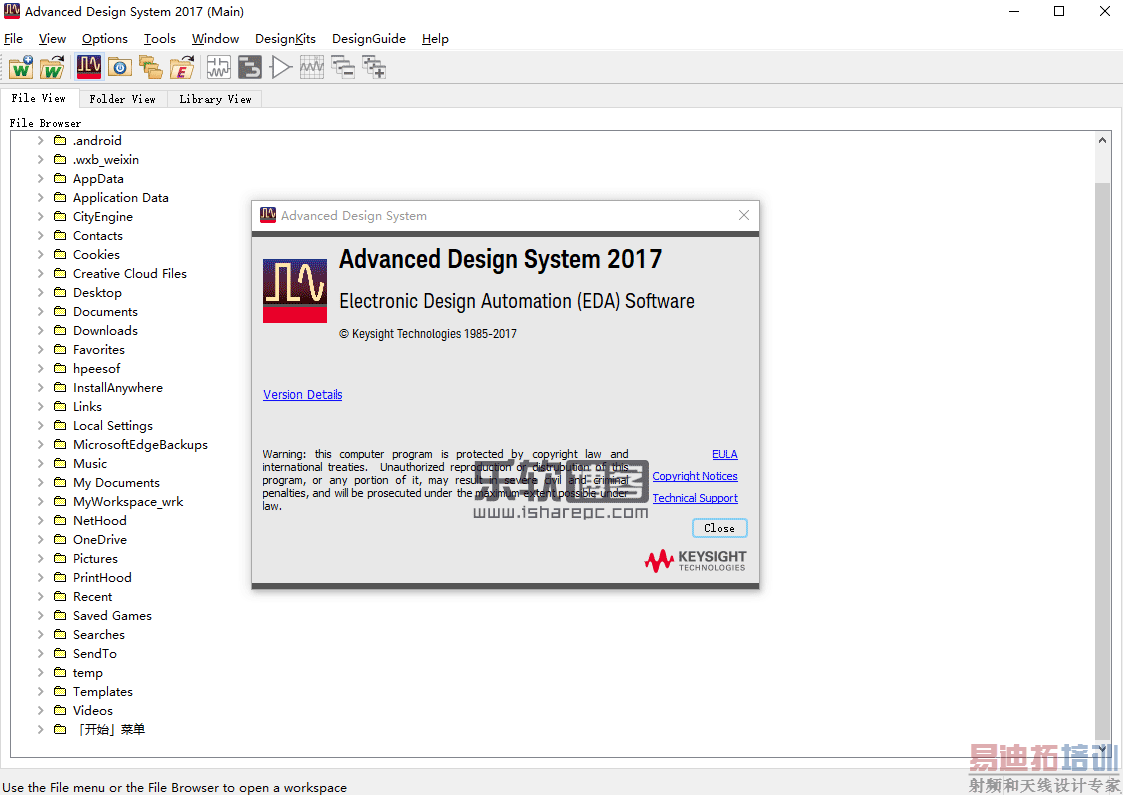
Task: Open a New Data Display window icon
Action: click(x=312, y=67)
